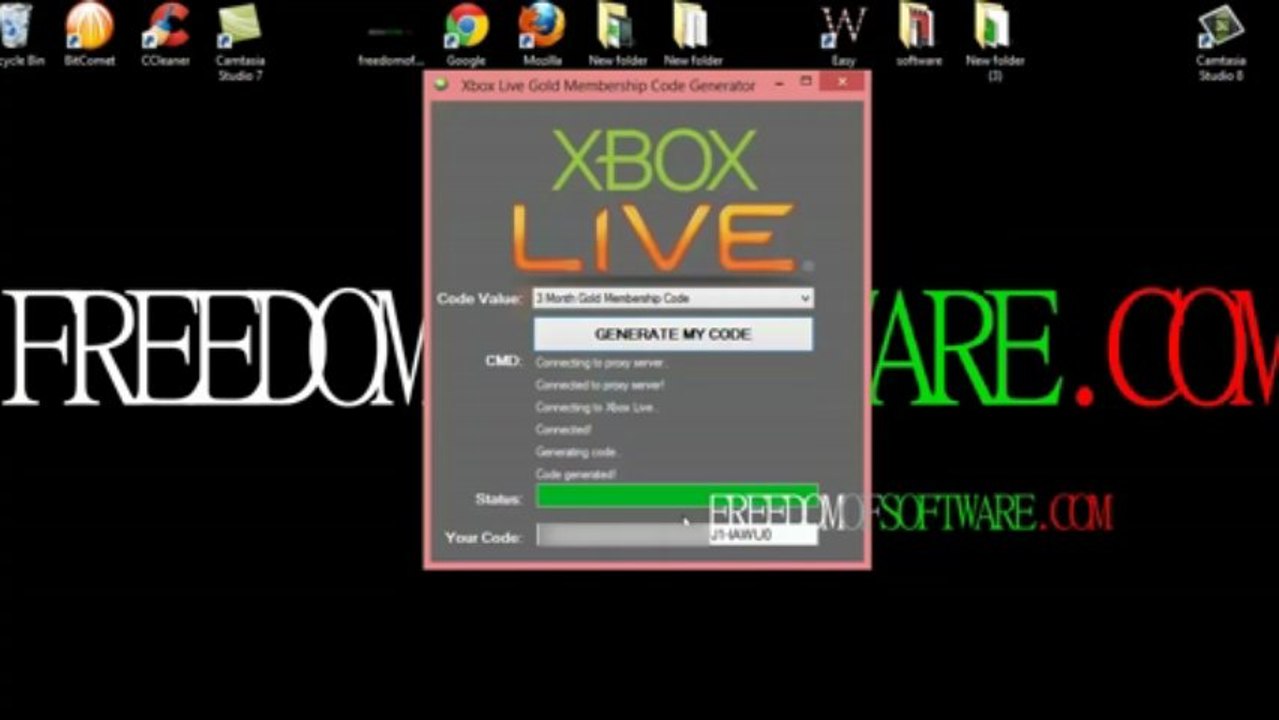Click the Your Code text field
This screenshot has height=720, width=1279.
(676, 535)
